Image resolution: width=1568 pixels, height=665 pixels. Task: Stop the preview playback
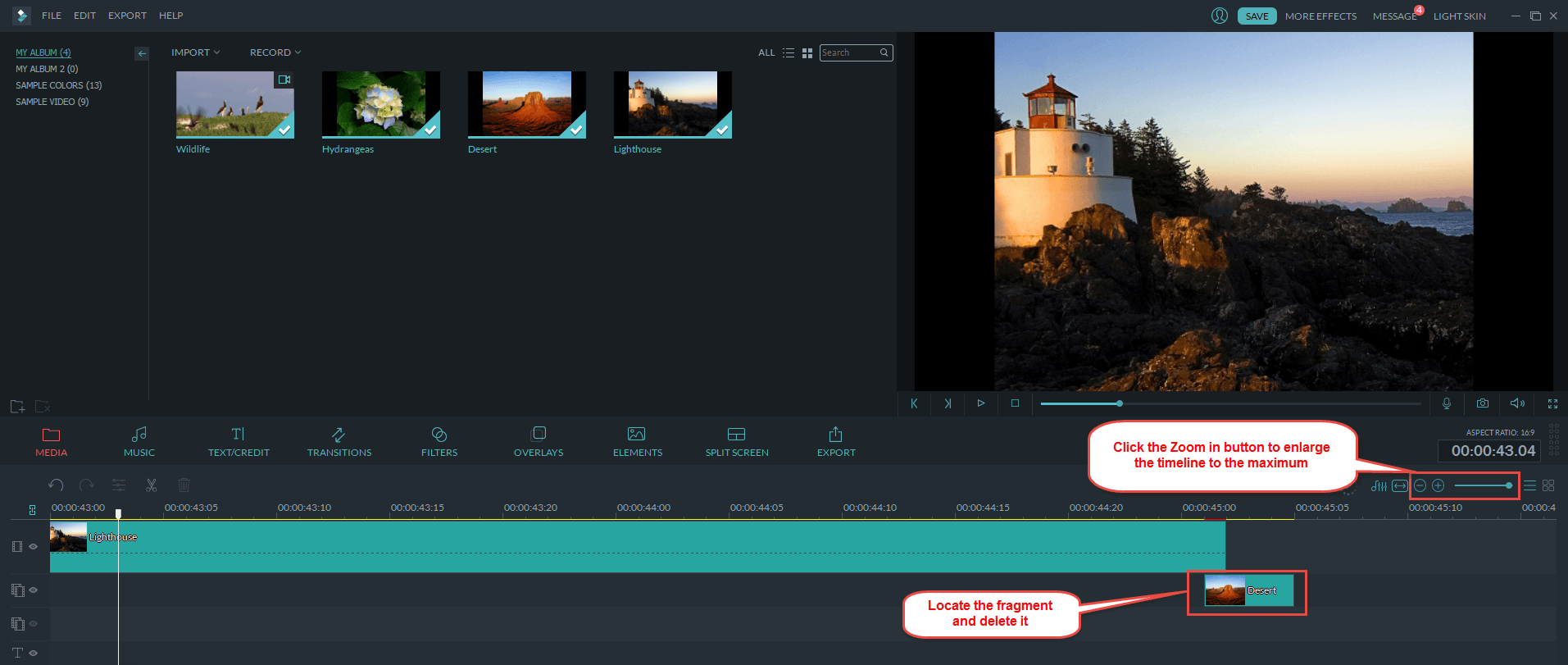point(1015,403)
